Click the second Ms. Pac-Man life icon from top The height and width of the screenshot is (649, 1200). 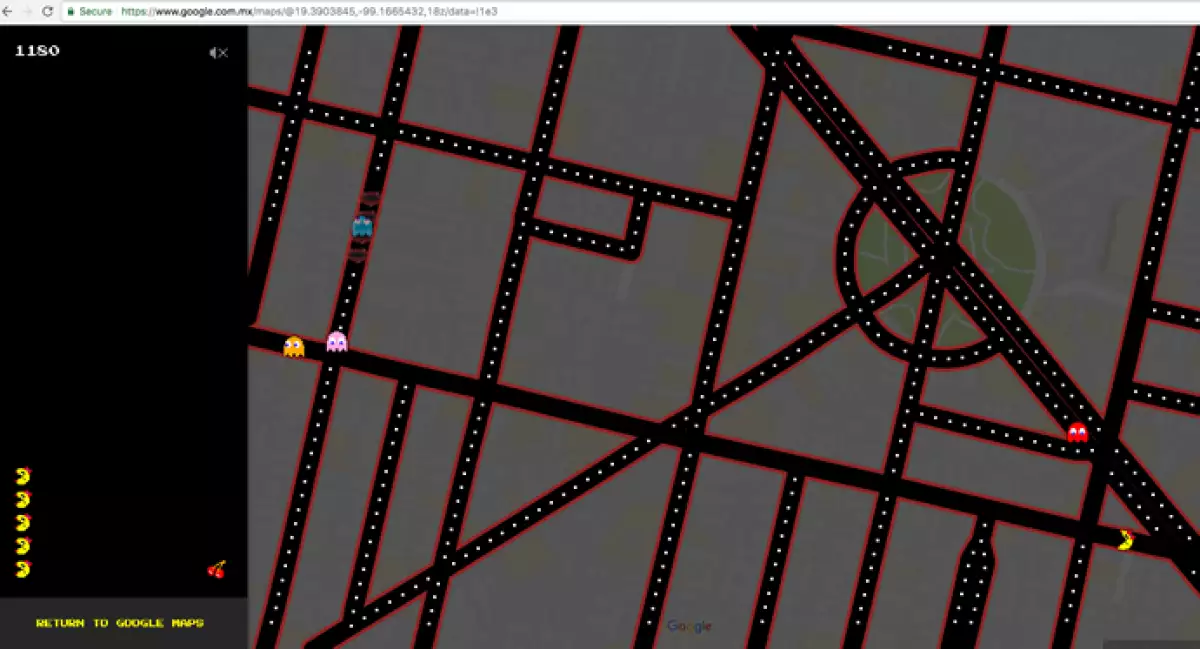(x=23, y=499)
